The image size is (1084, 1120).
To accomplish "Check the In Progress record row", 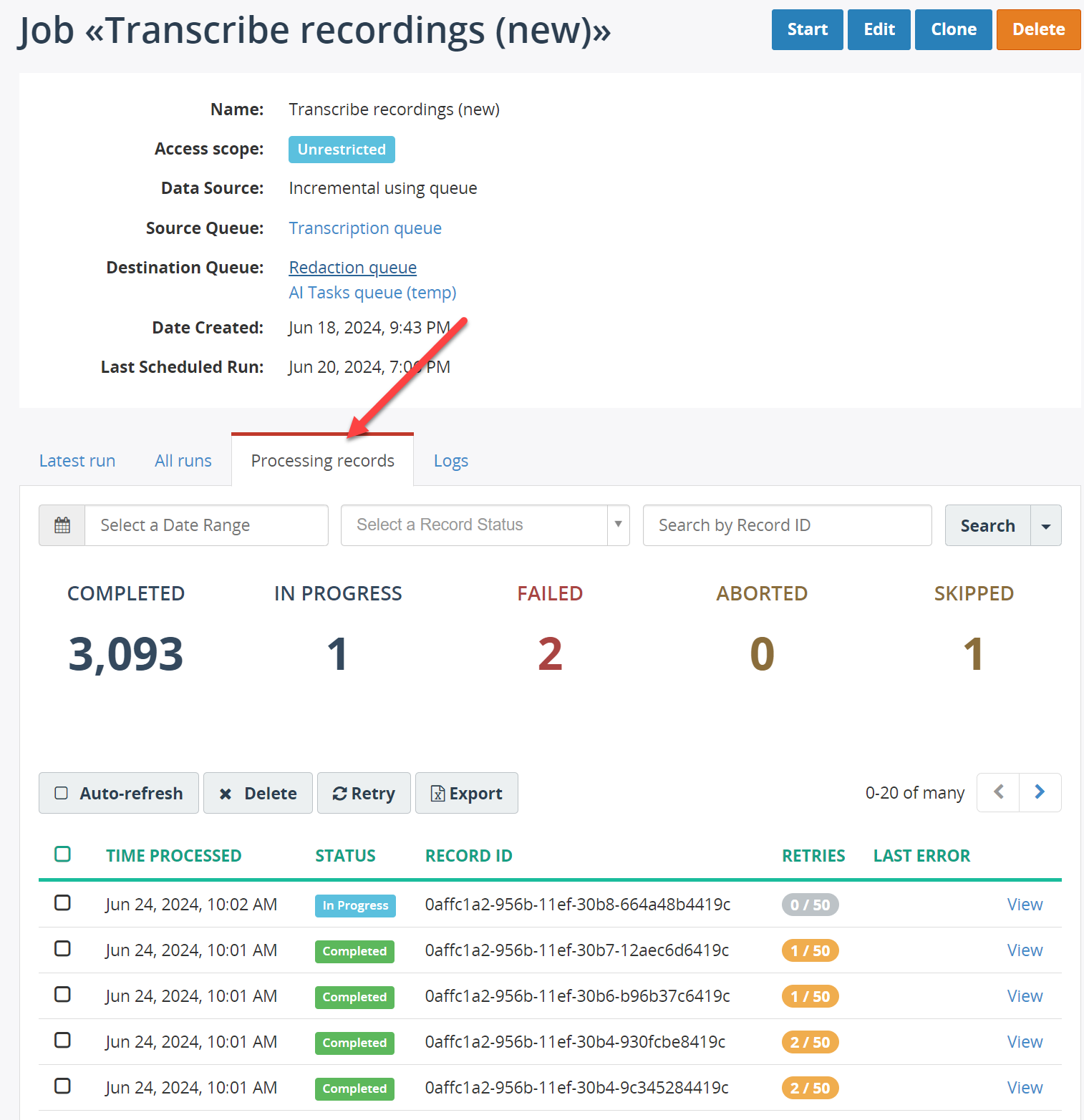I will pos(62,902).
